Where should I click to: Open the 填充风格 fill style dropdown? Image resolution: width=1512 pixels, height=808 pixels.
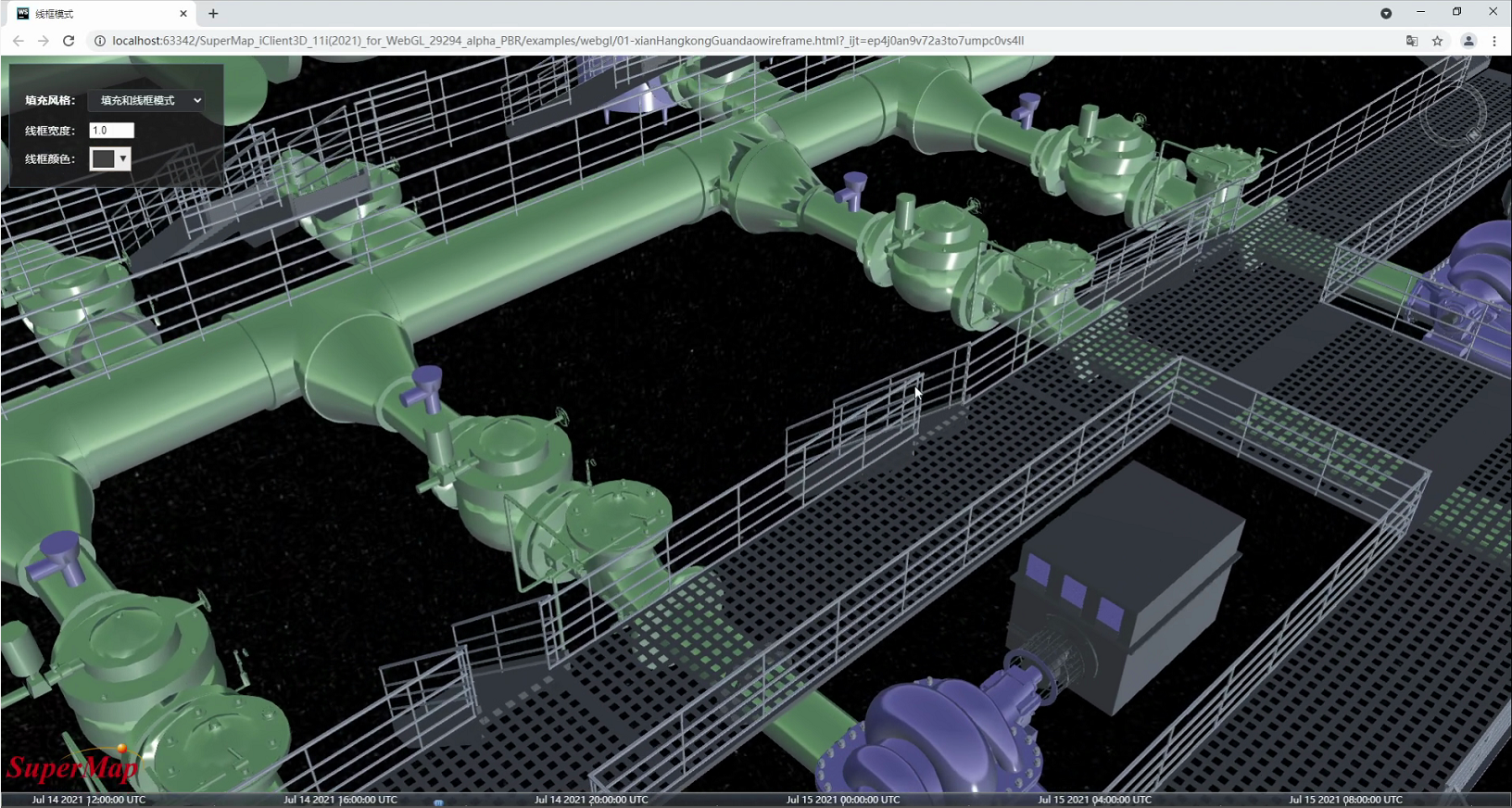(146, 100)
